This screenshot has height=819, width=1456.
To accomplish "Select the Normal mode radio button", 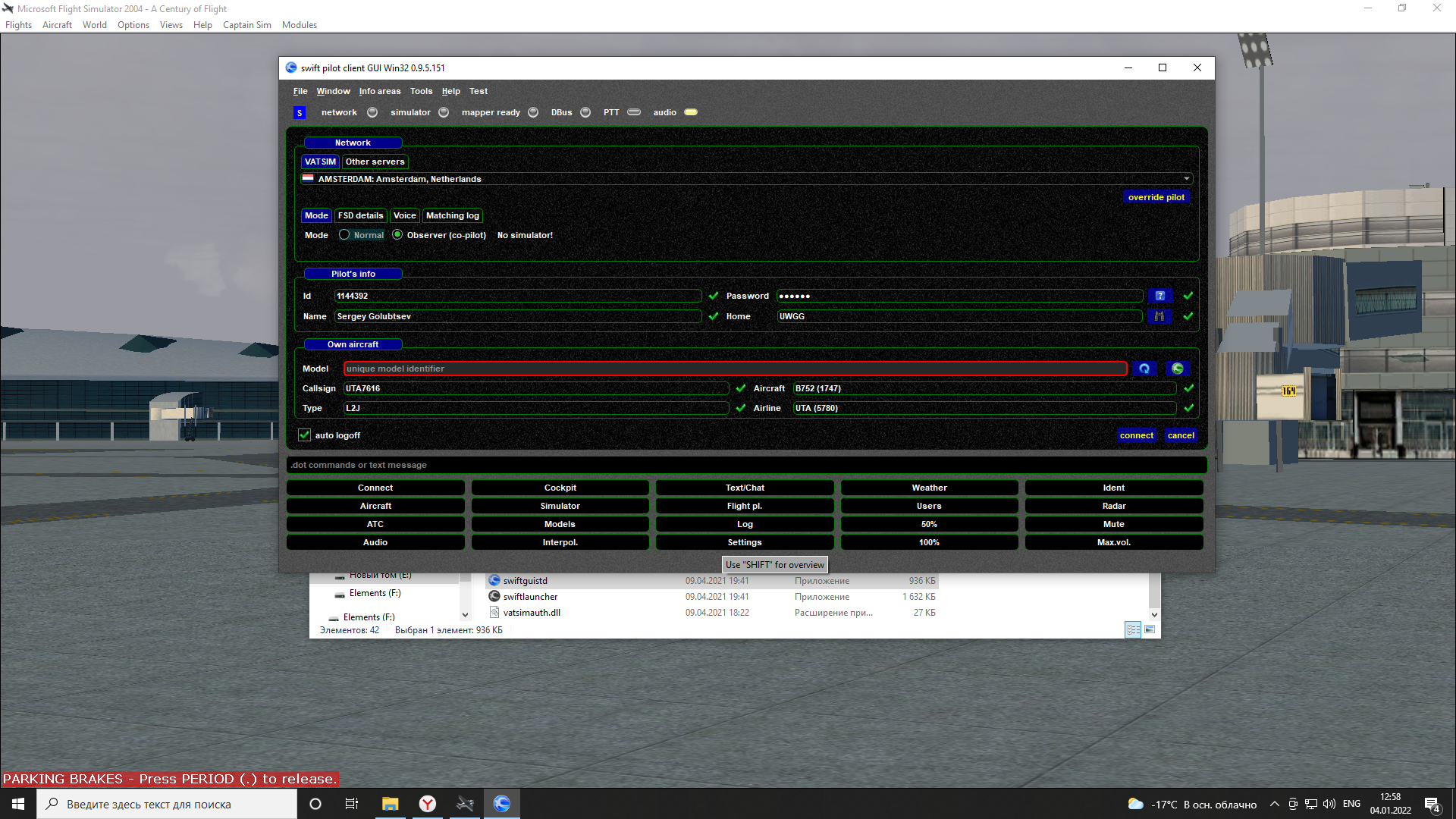I will [x=344, y=235].
